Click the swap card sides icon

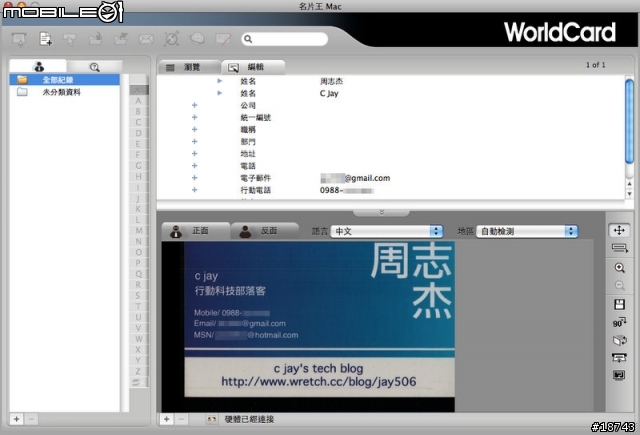point(619,340)
